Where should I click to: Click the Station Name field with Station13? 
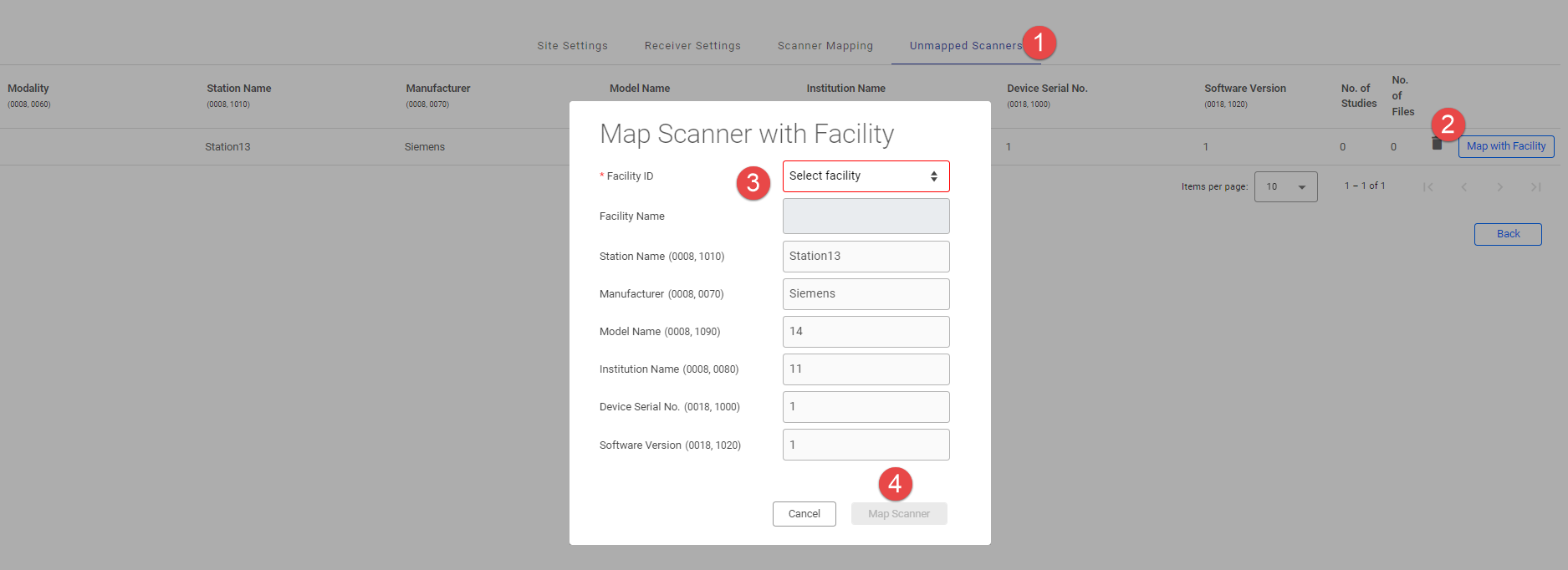tap(866, 257)
